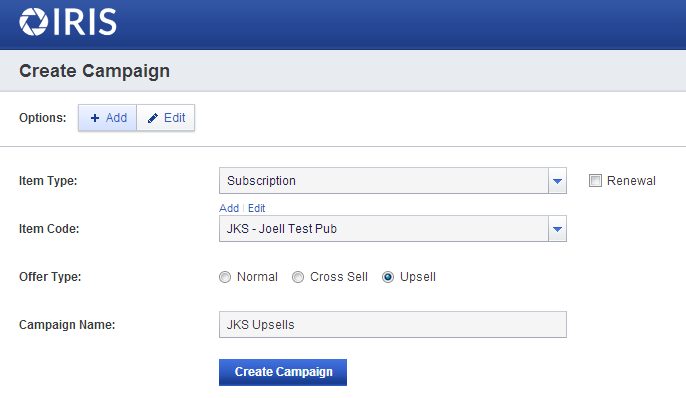The height and width of the screenshot is (398, 686).
Task: Select the Upsell radio button
Action: pos(388,277)
